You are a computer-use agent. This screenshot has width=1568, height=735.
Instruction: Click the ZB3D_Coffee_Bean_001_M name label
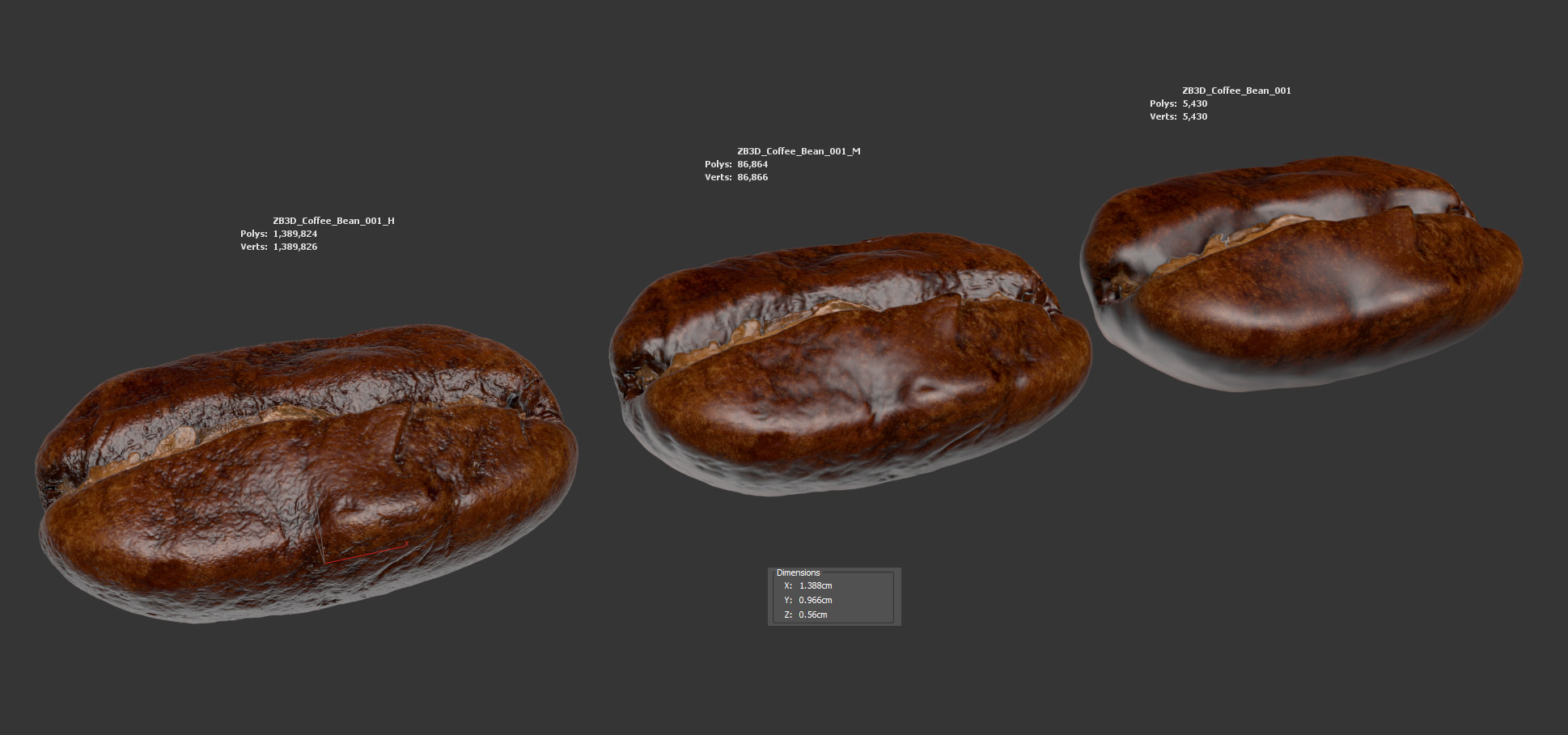tap(798, 151)
